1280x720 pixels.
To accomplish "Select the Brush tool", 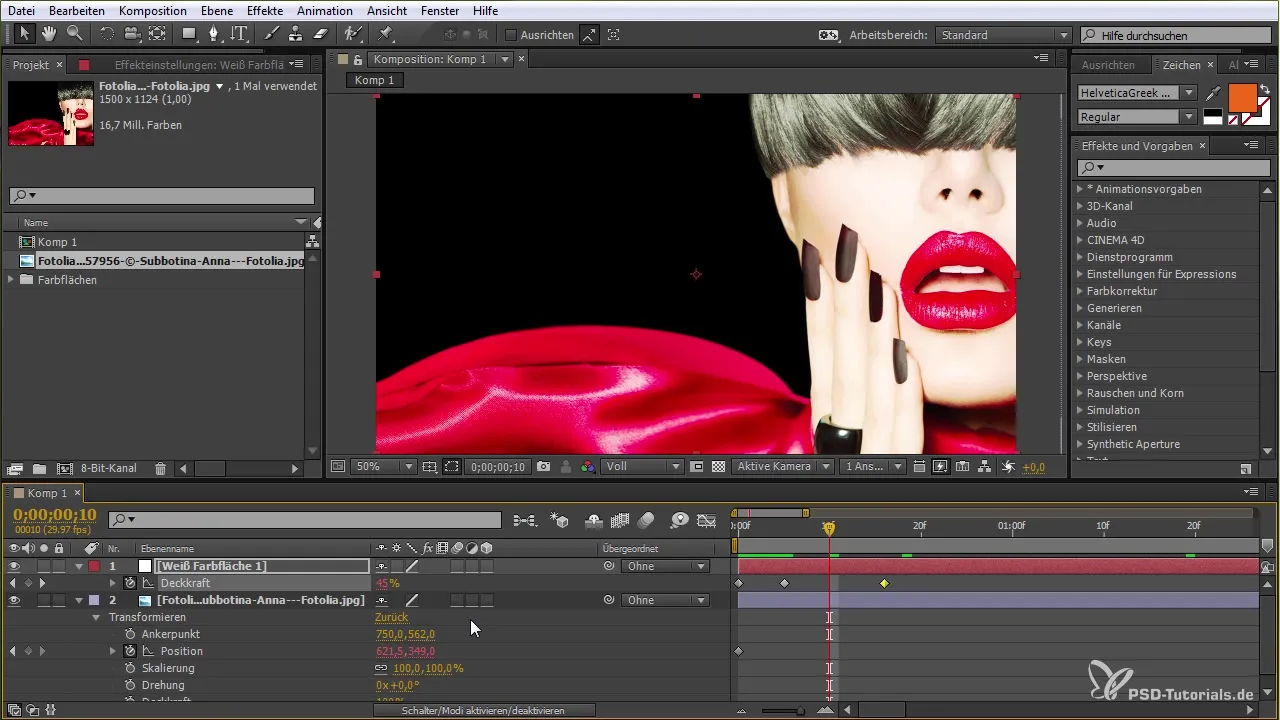I will [271, 34].
